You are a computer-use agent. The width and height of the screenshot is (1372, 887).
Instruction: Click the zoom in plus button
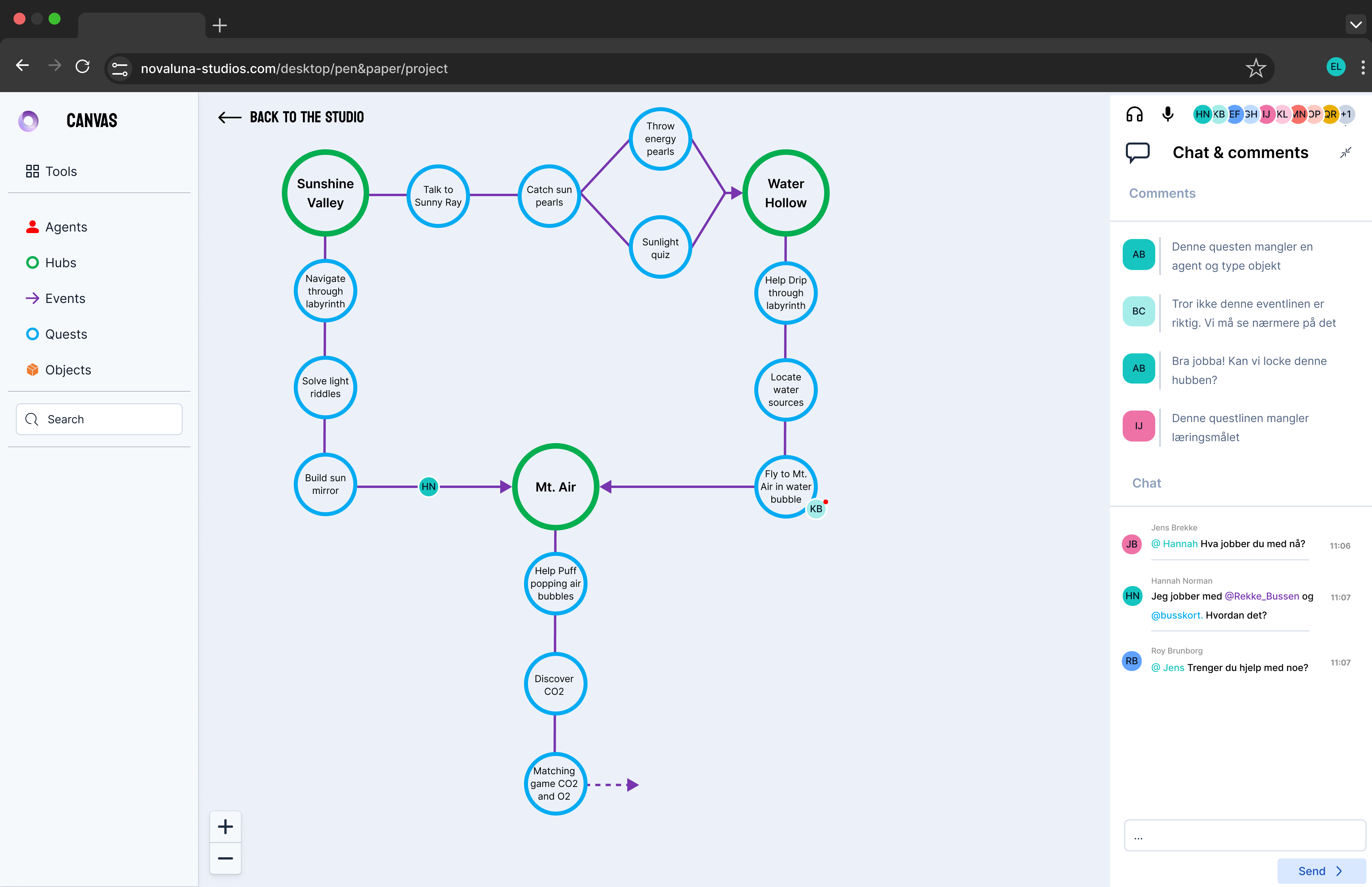pyautogui.click(x=225, y=827)
